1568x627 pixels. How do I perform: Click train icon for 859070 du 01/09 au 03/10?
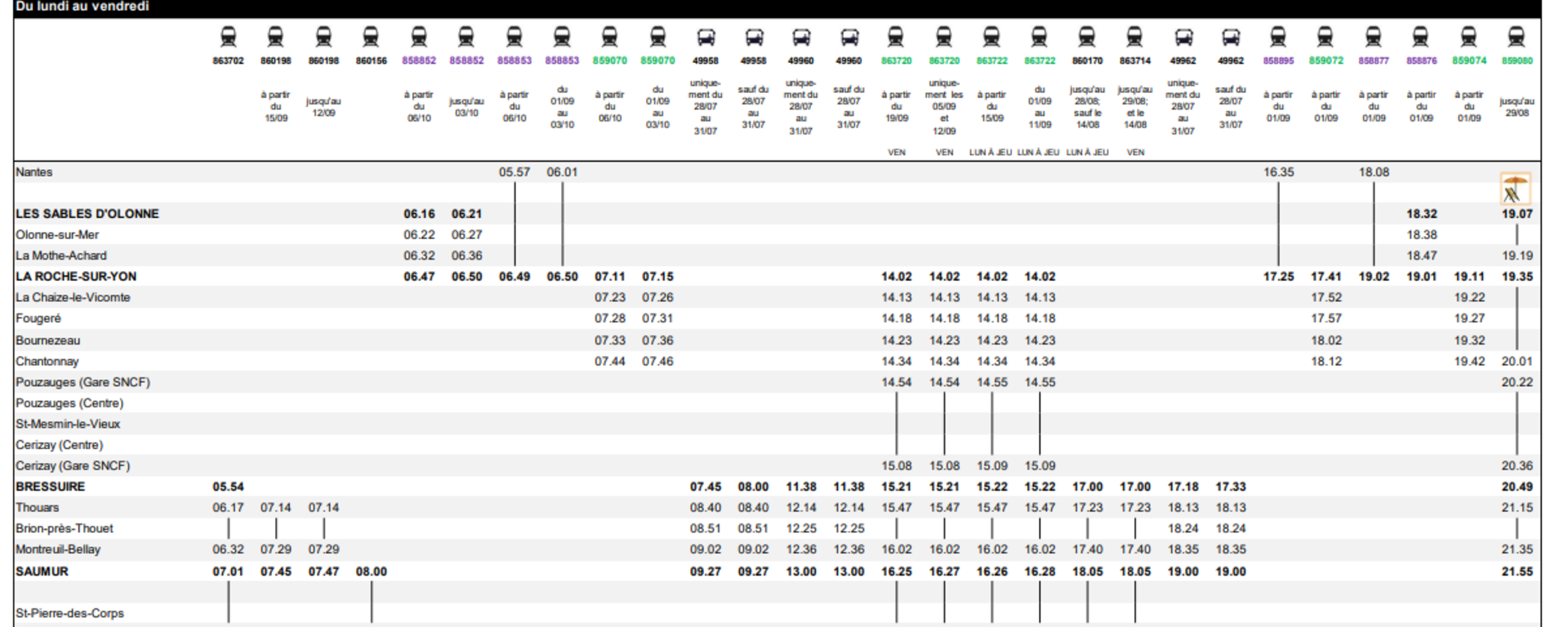[657, 37]
